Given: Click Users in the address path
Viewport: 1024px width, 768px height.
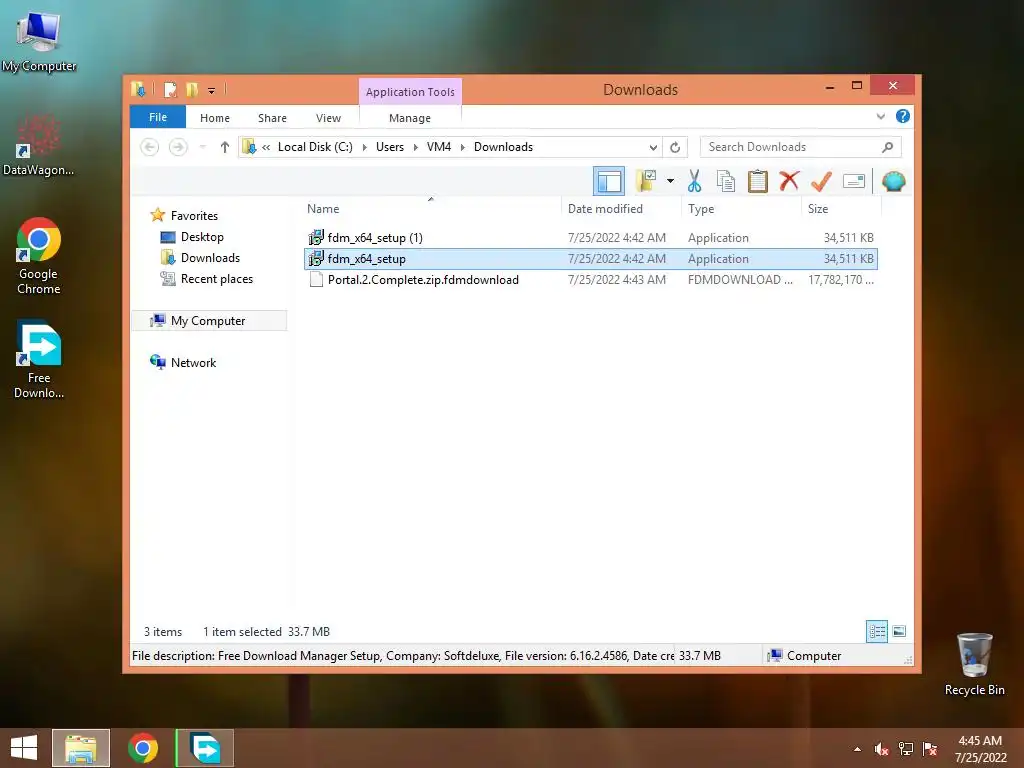Looking at the screenshot, I should coord(390,147).
